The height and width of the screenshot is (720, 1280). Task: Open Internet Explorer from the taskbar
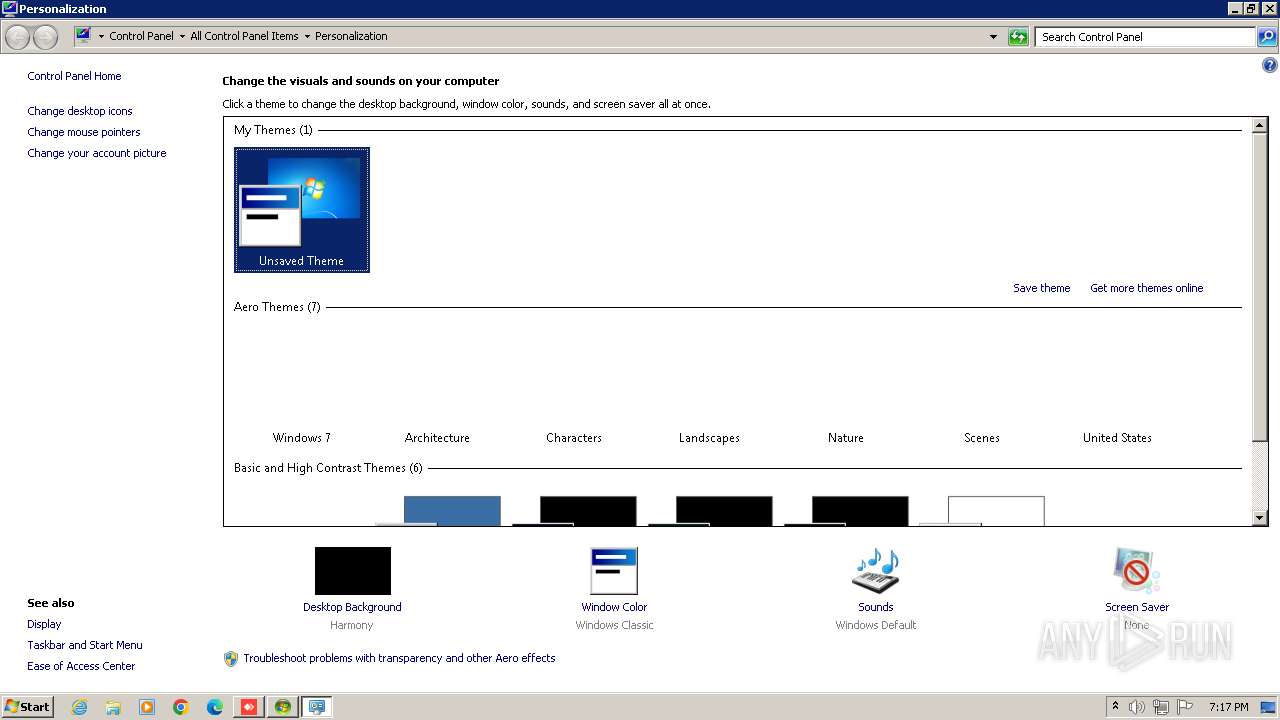[x=79, y=707]
